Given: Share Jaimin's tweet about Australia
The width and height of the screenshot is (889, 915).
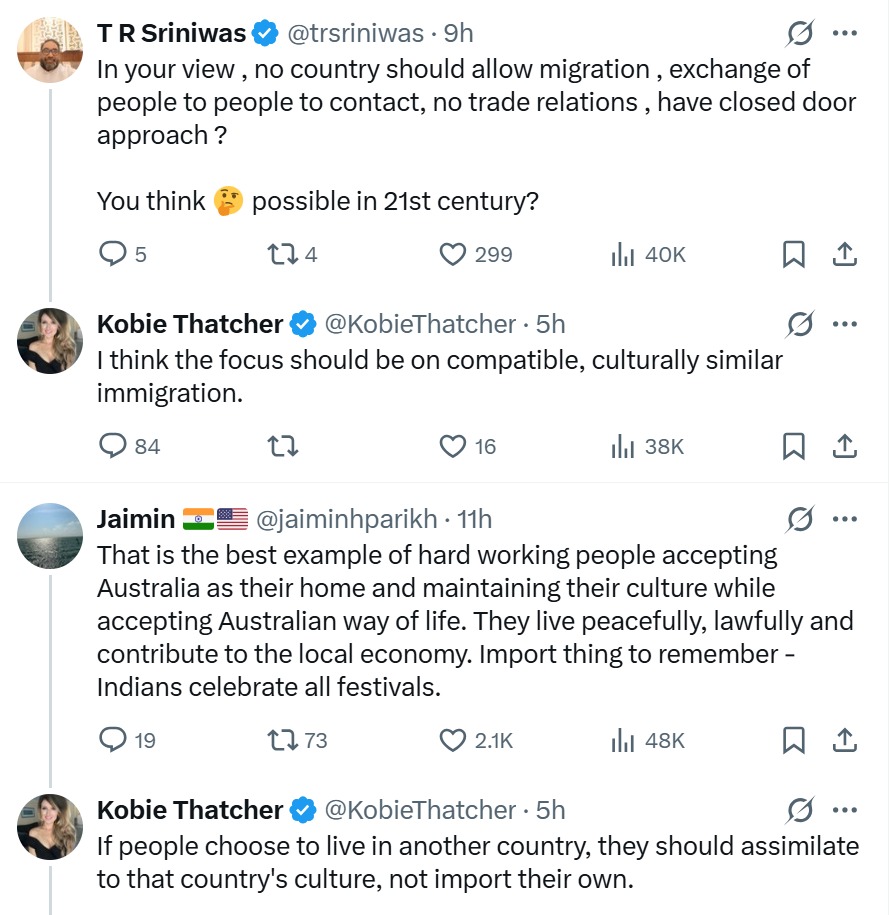Looking at the screenshot, I should click(845, 740).
